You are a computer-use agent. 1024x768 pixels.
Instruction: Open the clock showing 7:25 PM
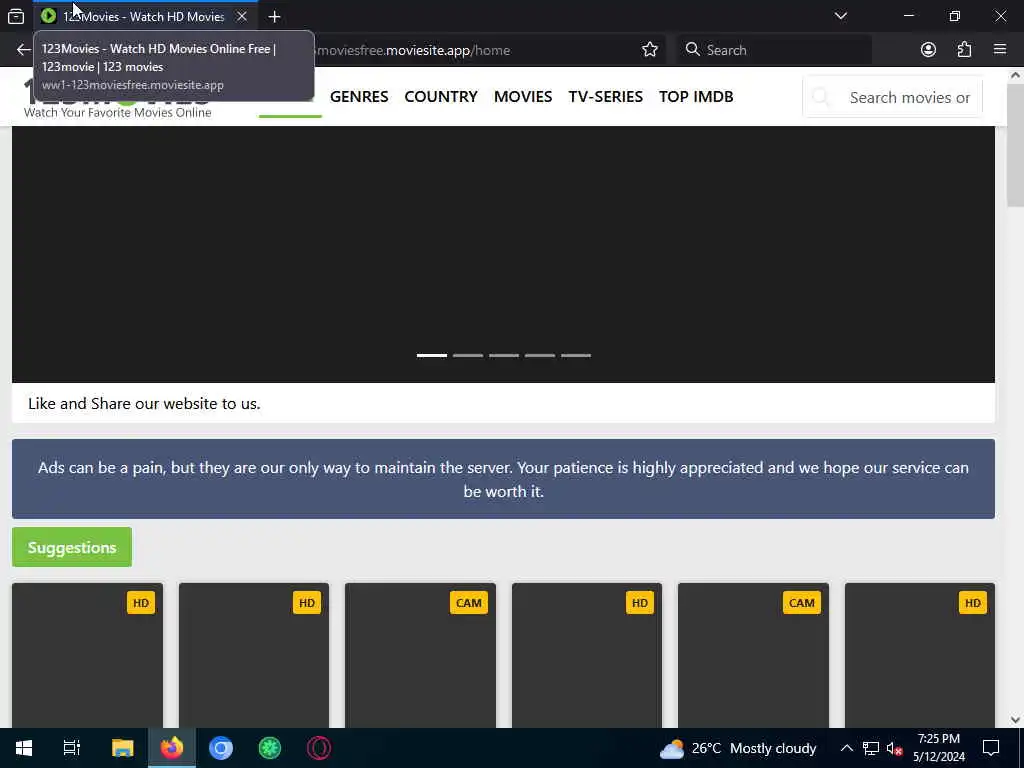(x=938, y=748)
